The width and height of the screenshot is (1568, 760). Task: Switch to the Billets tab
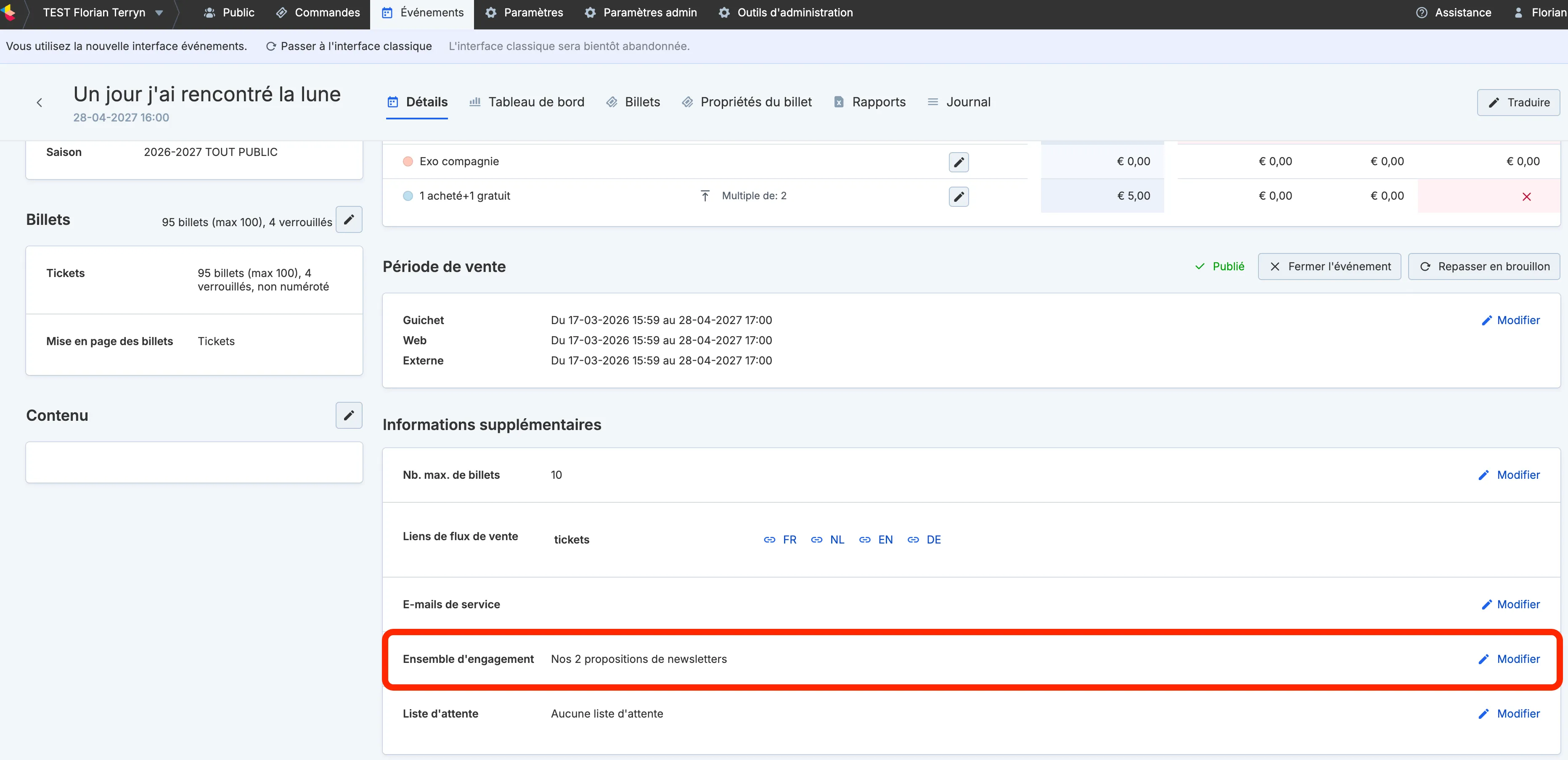click(633, 102)
